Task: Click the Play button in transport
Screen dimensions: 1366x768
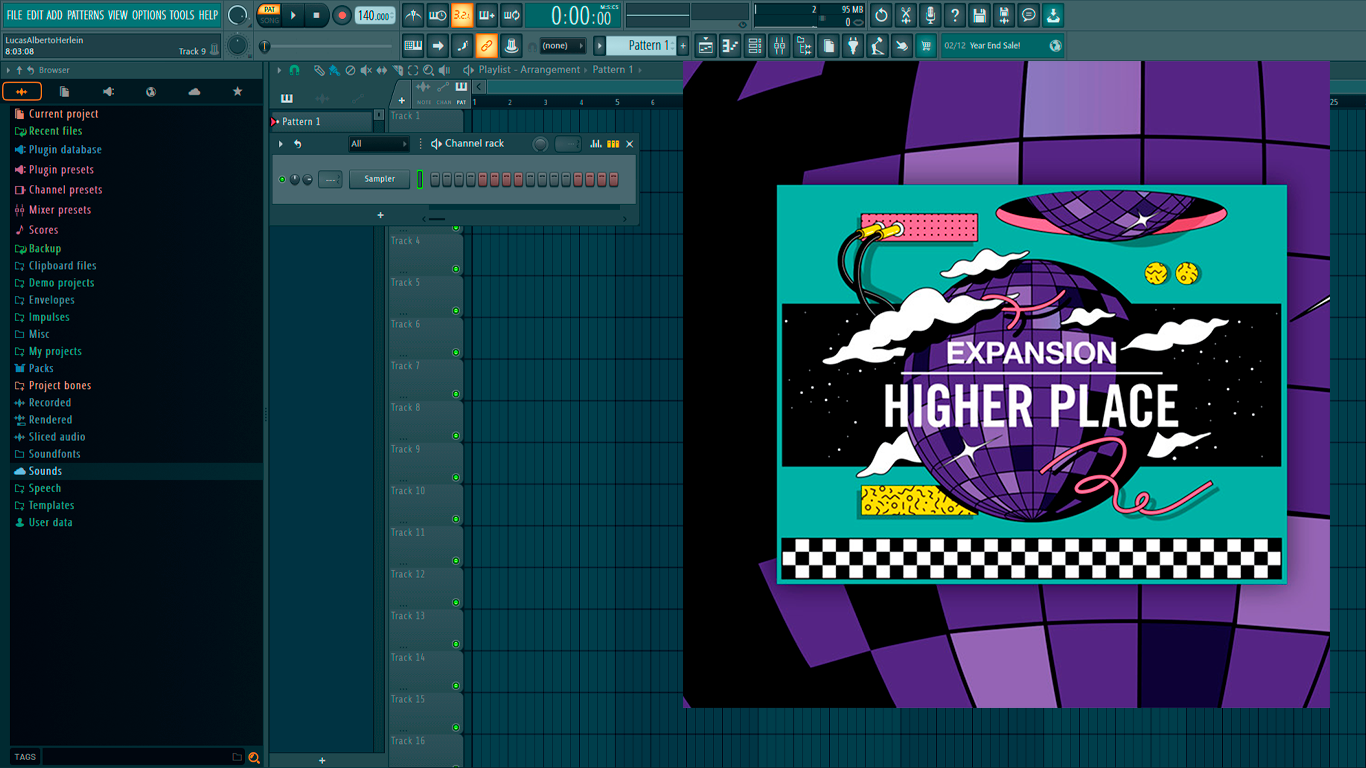Action: coord(293,15)
